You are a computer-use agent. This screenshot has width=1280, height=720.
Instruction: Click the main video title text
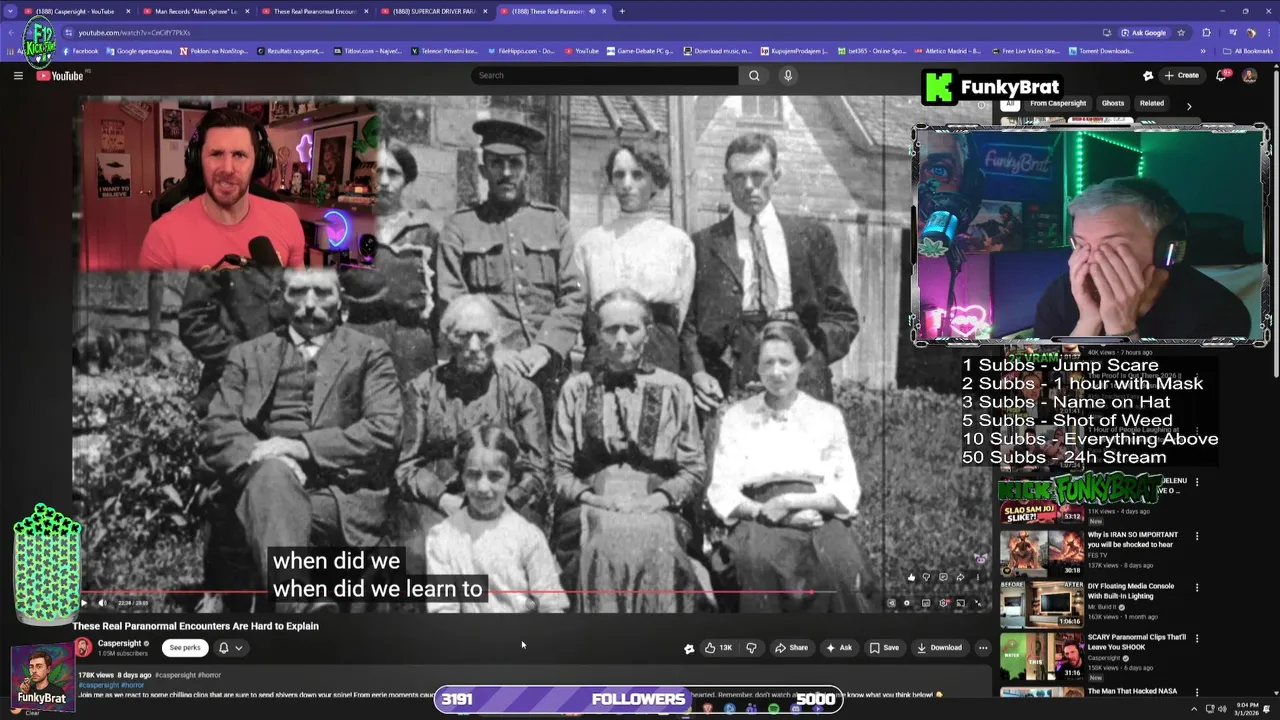pyautogui.click(x=195, y=626)
